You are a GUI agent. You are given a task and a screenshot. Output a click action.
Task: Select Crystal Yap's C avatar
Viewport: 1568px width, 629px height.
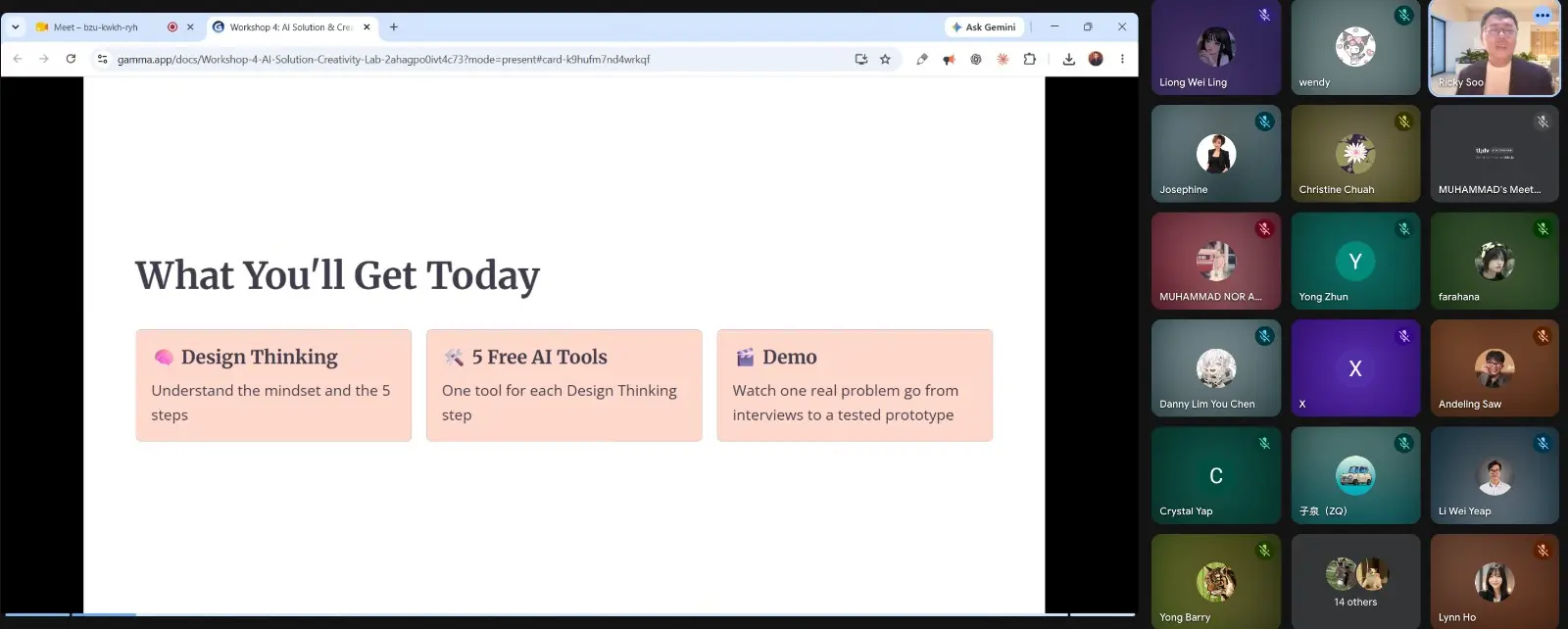coord(1216,475)
